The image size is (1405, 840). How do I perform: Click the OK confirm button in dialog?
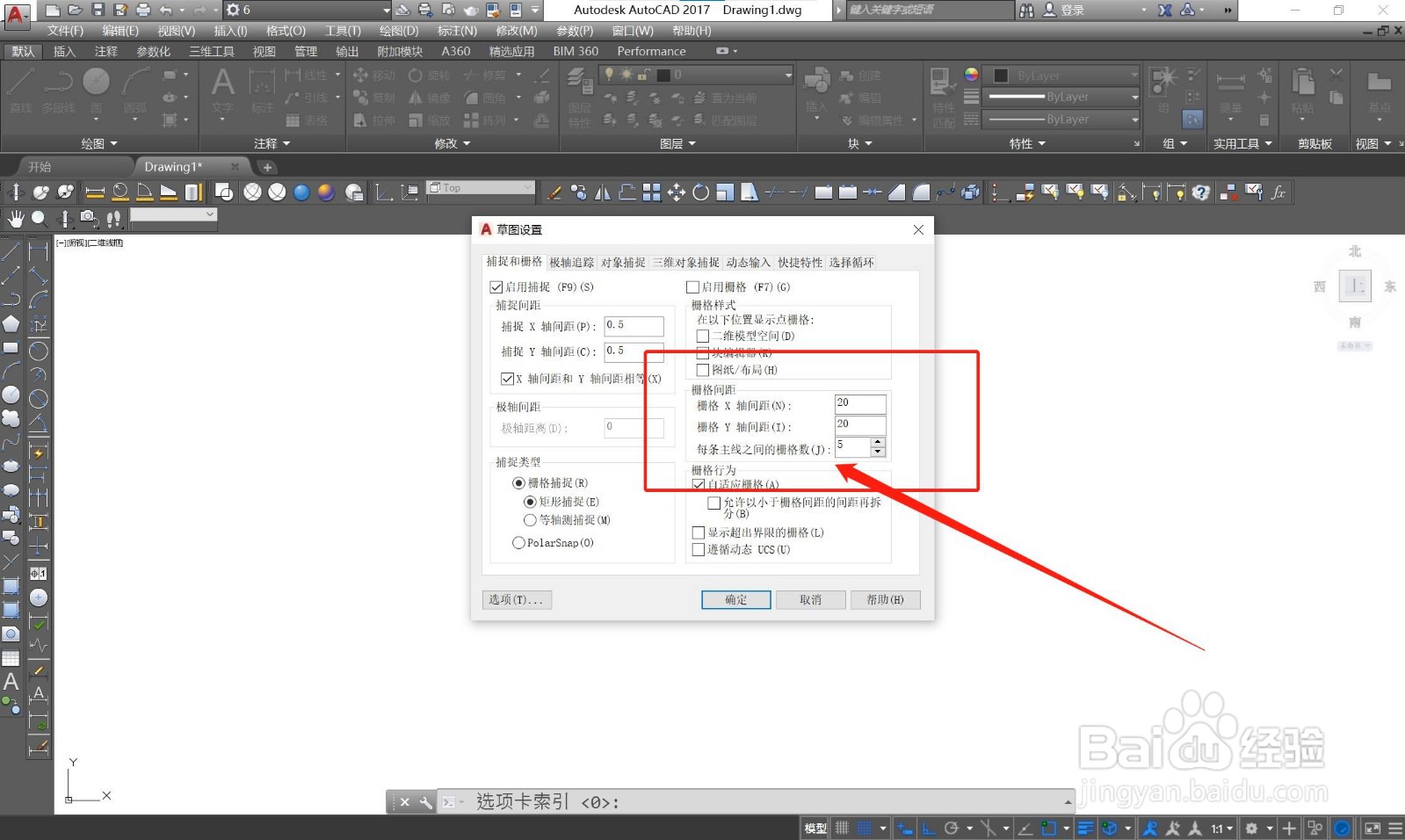(x=736, y=599)
